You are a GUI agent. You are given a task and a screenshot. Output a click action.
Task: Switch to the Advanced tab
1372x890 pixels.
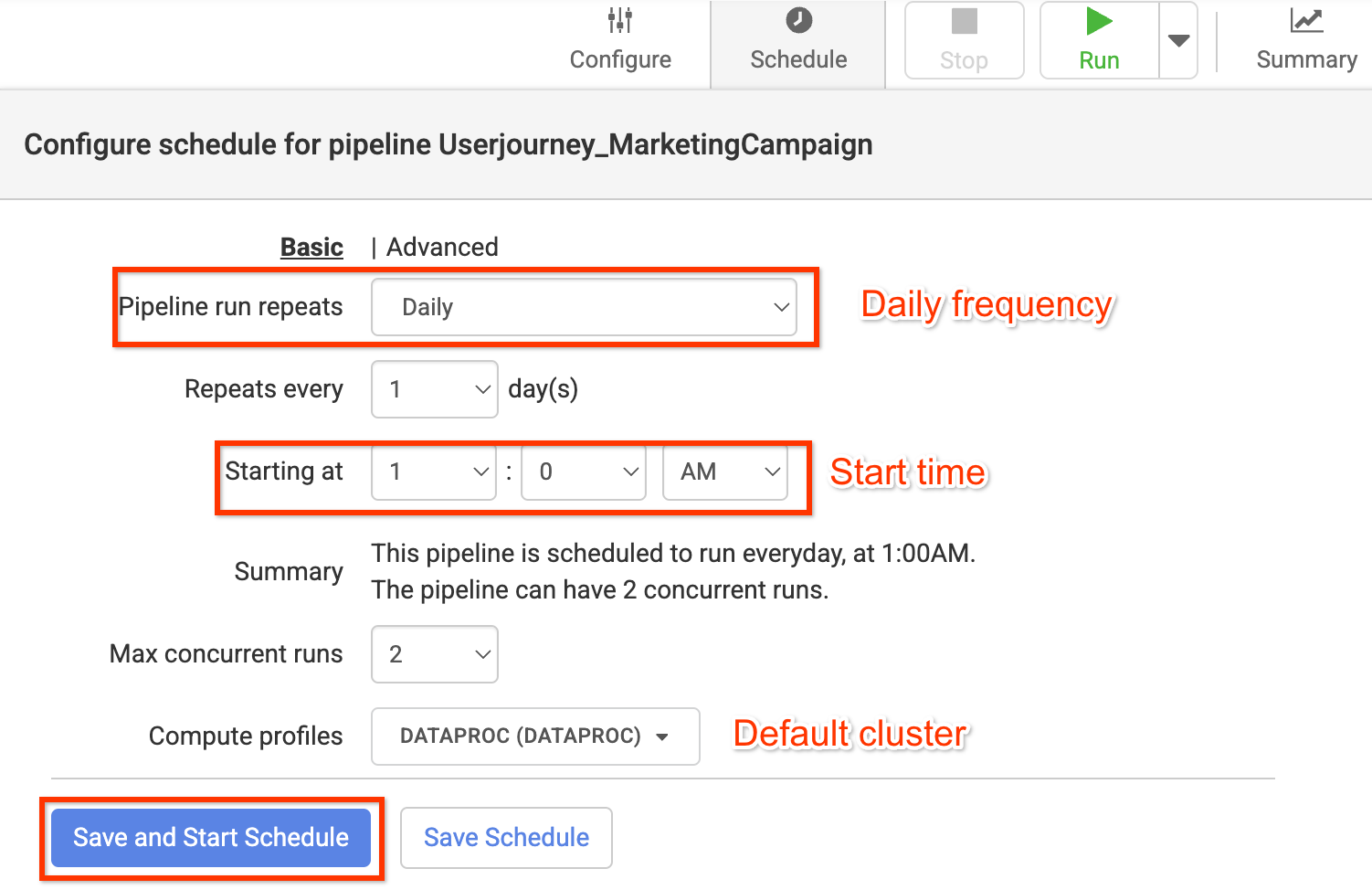[441, 247]
